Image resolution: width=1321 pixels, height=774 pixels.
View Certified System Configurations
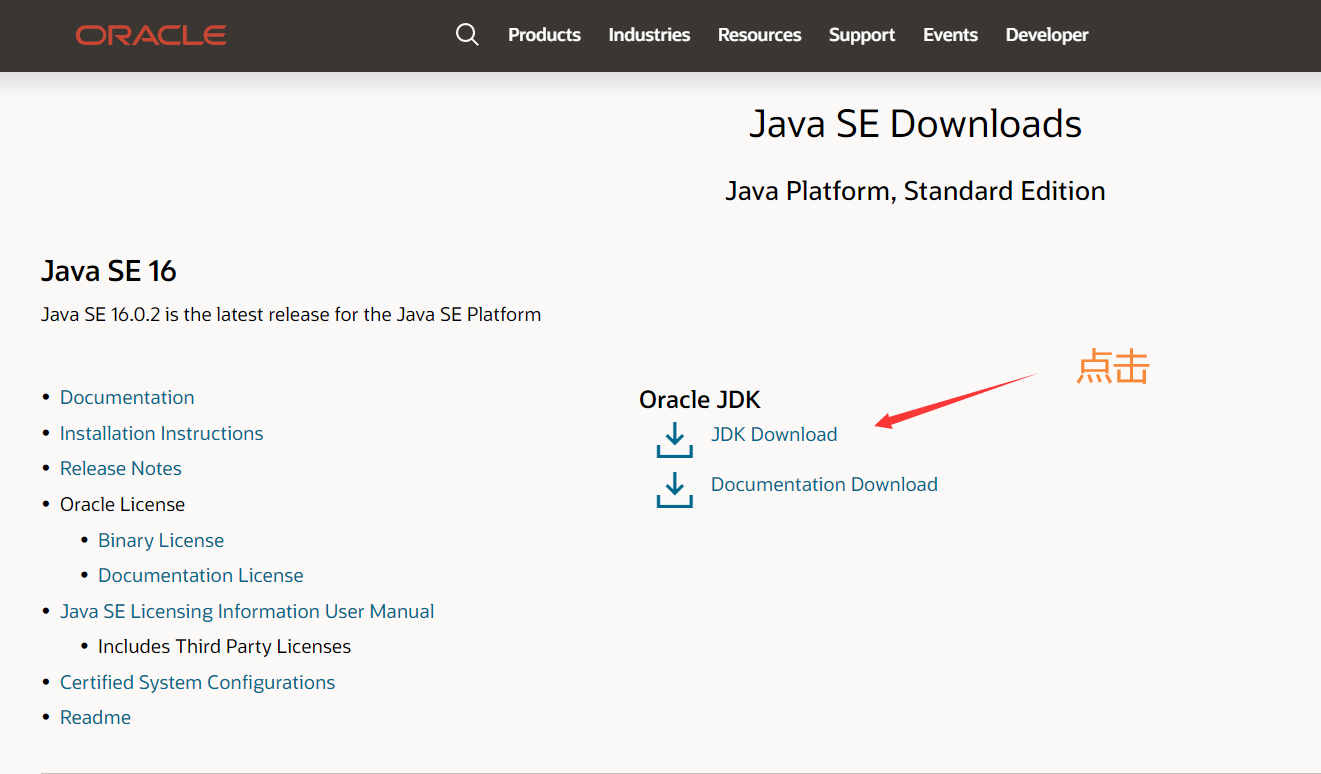197,682
